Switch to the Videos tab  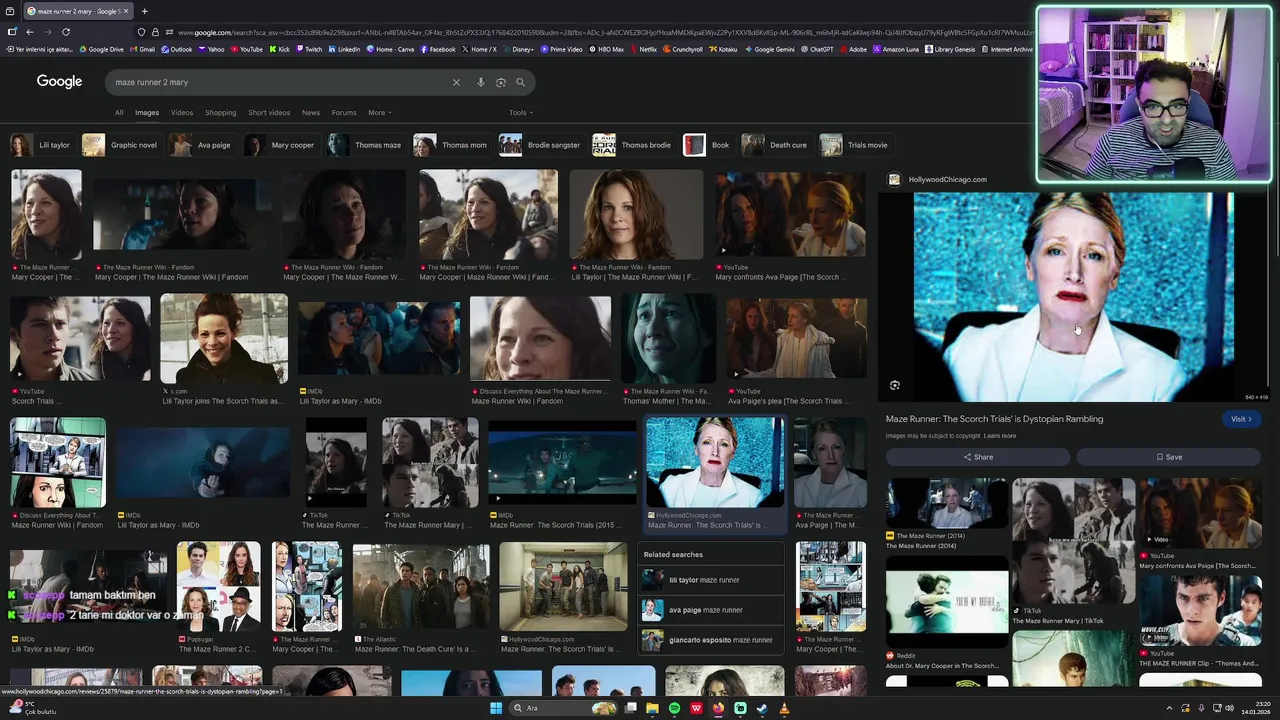(182, 113)
